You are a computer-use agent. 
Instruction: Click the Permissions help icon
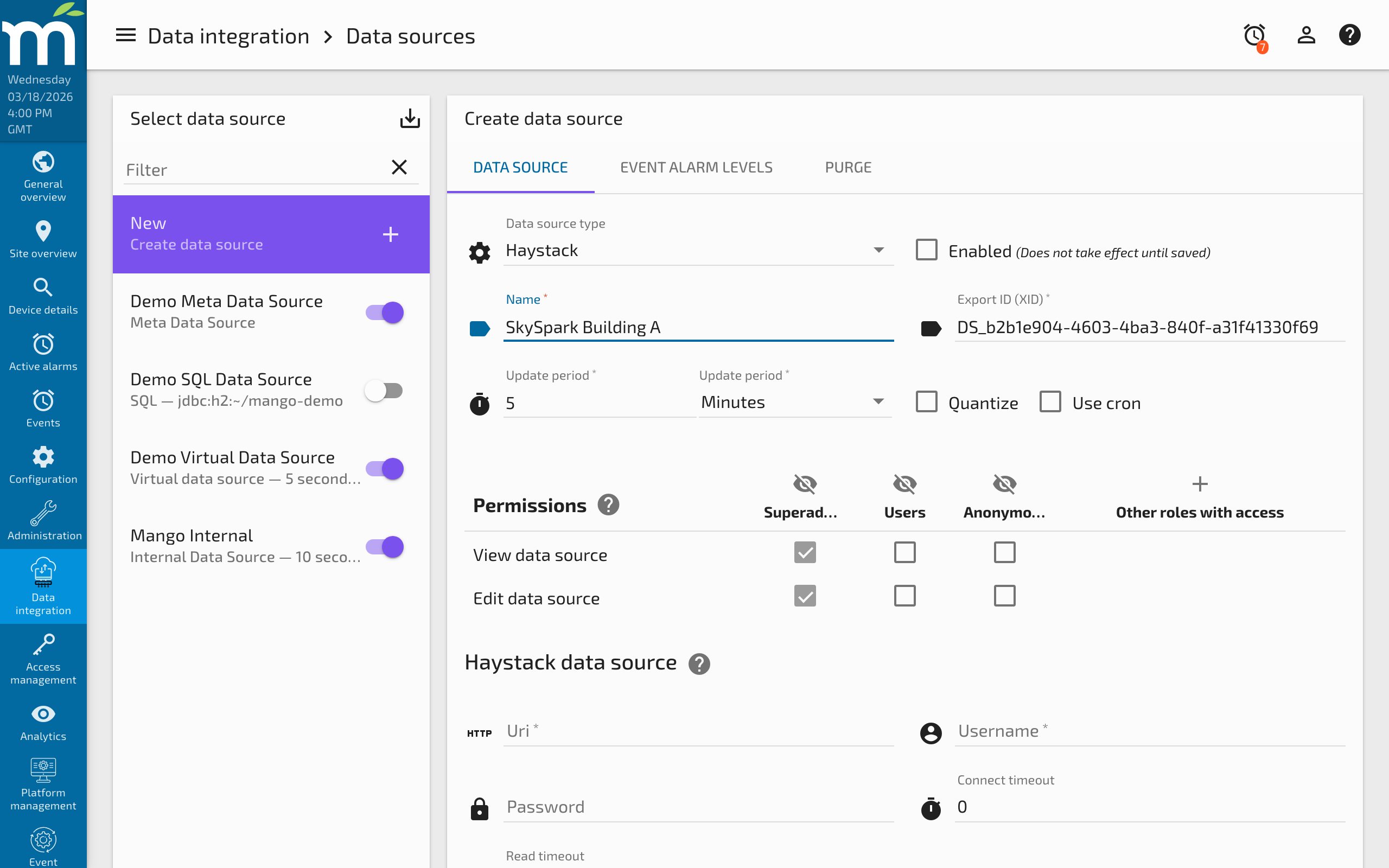(x=609, y=505)
